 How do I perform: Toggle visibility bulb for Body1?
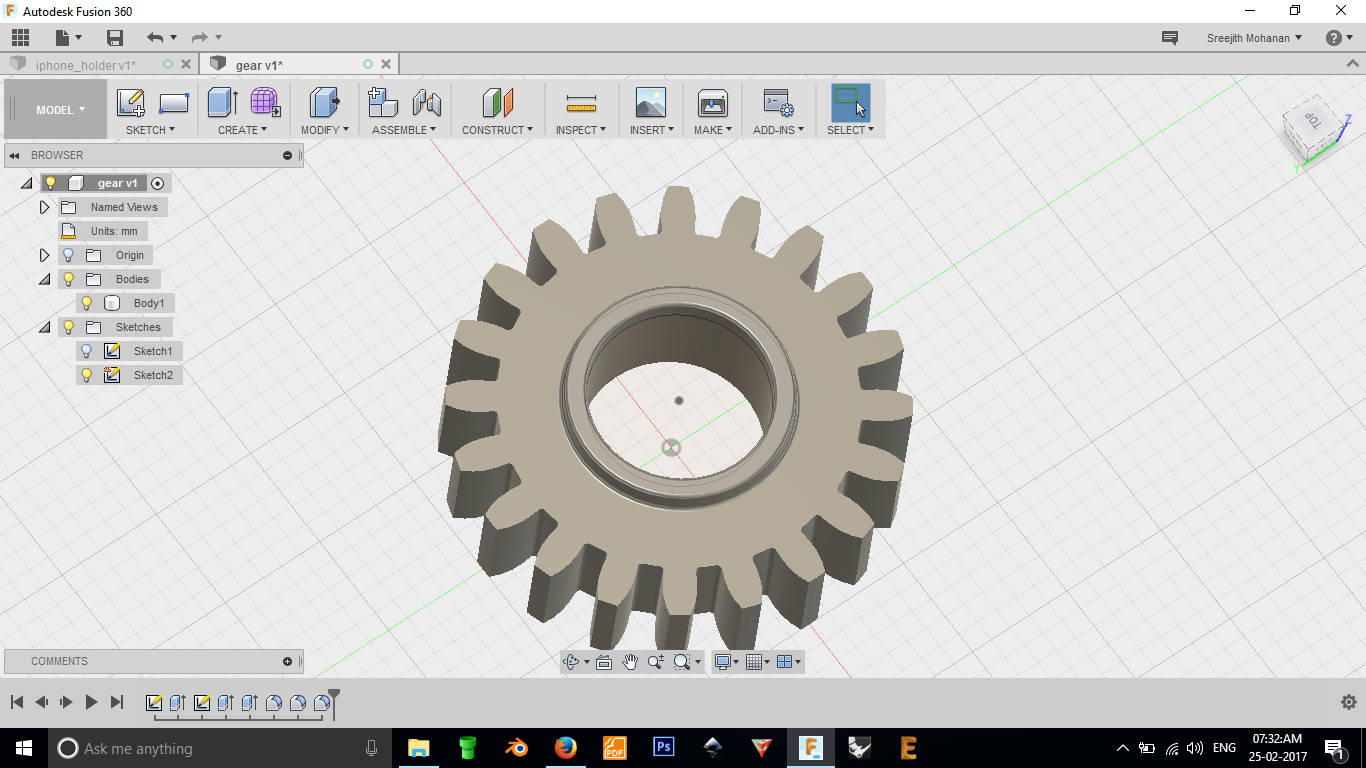coord(87,303)
